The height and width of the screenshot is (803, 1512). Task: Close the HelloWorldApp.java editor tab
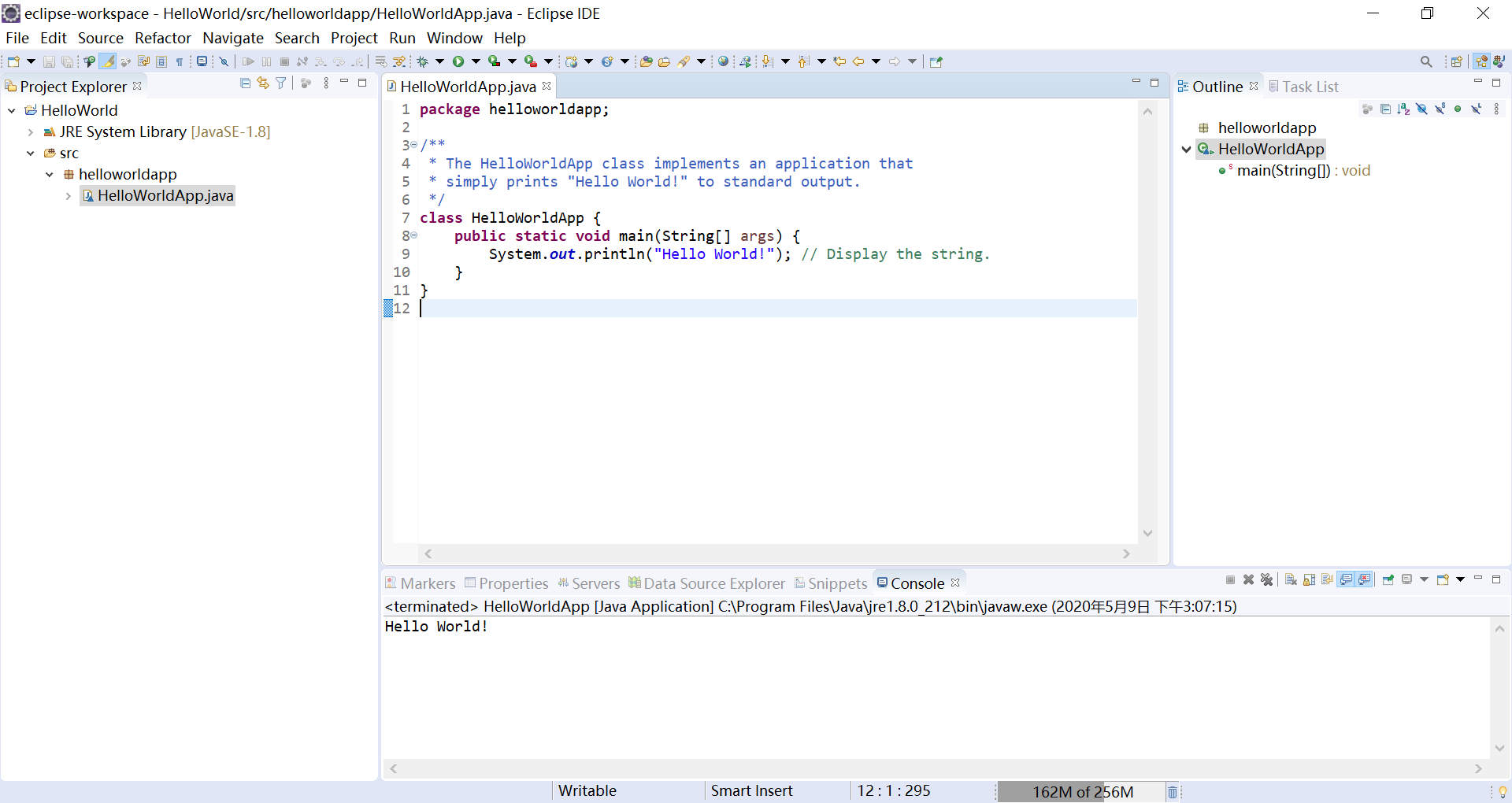point(547,86)
